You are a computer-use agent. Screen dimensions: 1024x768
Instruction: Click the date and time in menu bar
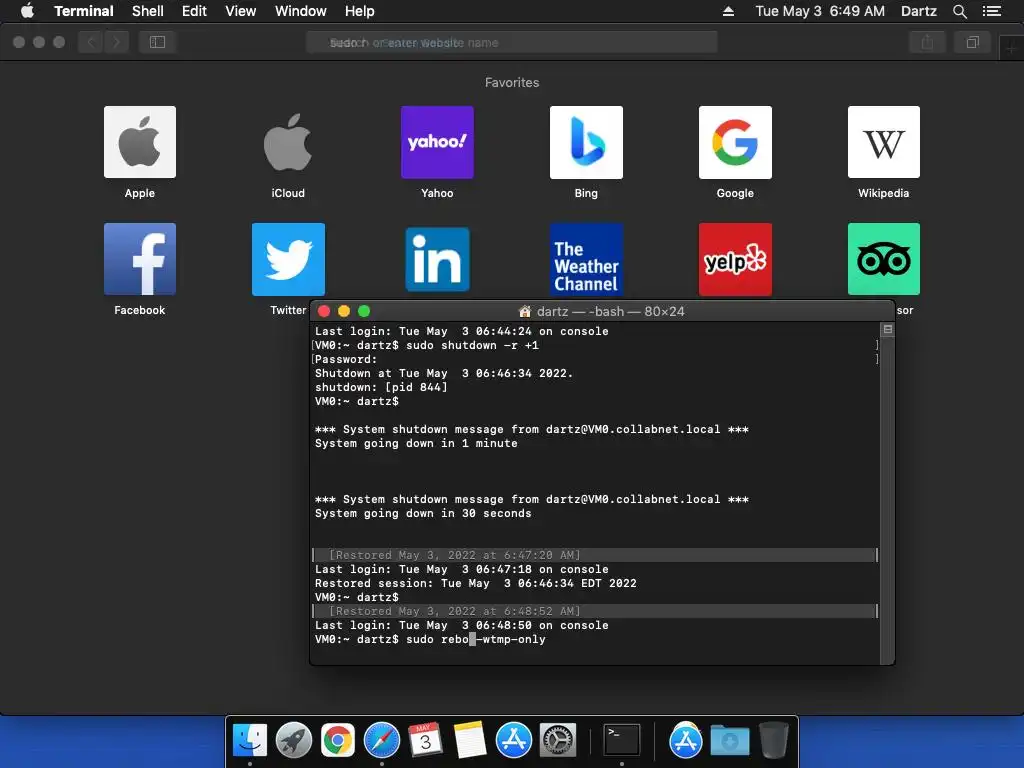(x=820, y=11)
